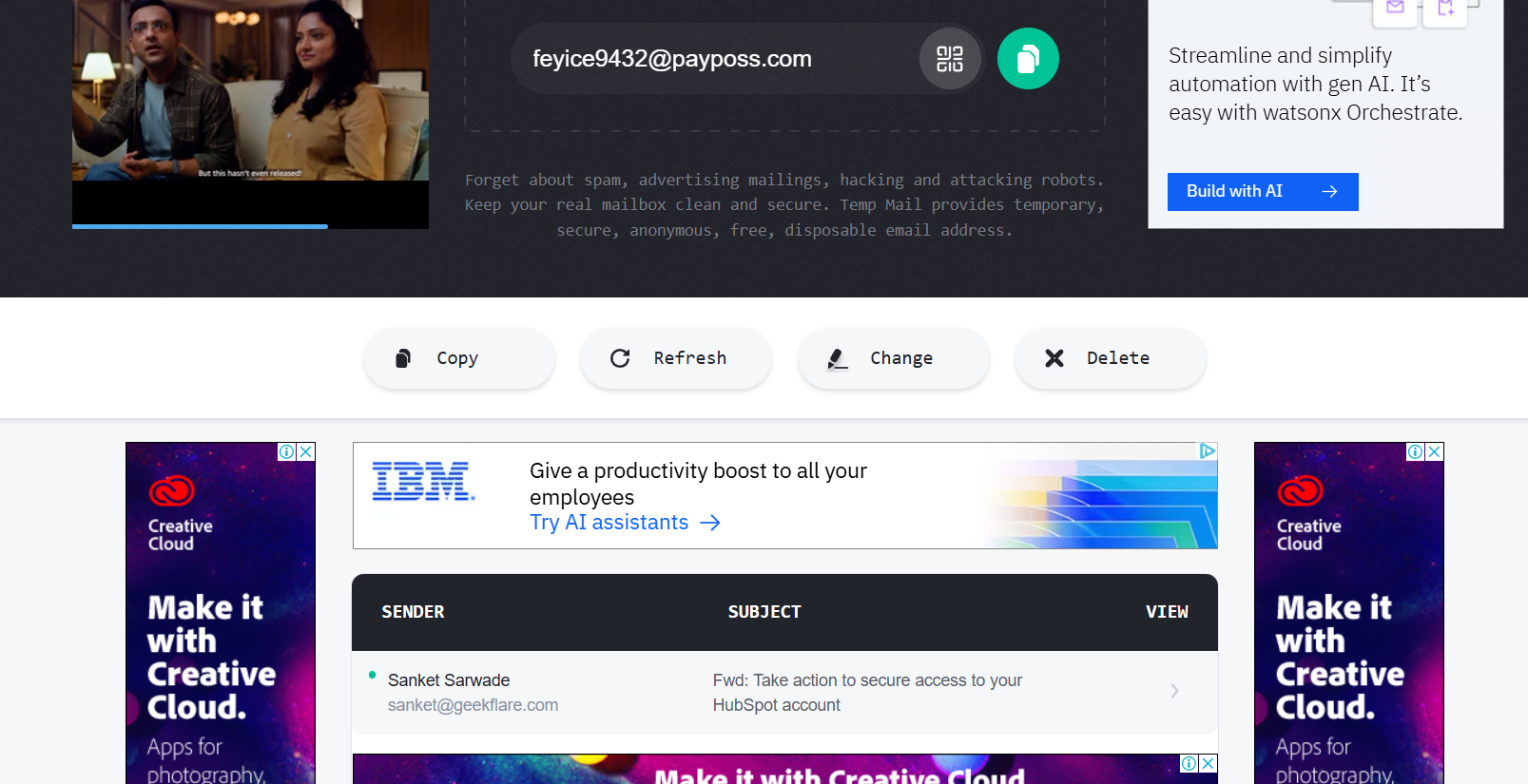
Task: Click the green copy-to-clipboard circle button
Action: (1028, 59)
